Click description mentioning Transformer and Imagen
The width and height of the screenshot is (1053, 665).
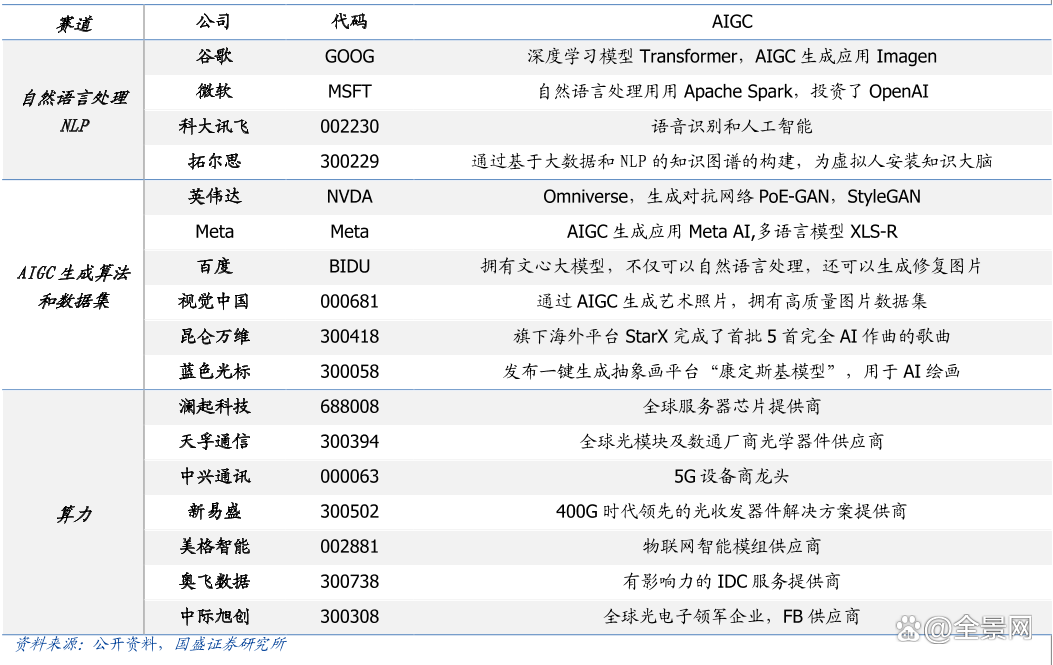pos(732,56)
